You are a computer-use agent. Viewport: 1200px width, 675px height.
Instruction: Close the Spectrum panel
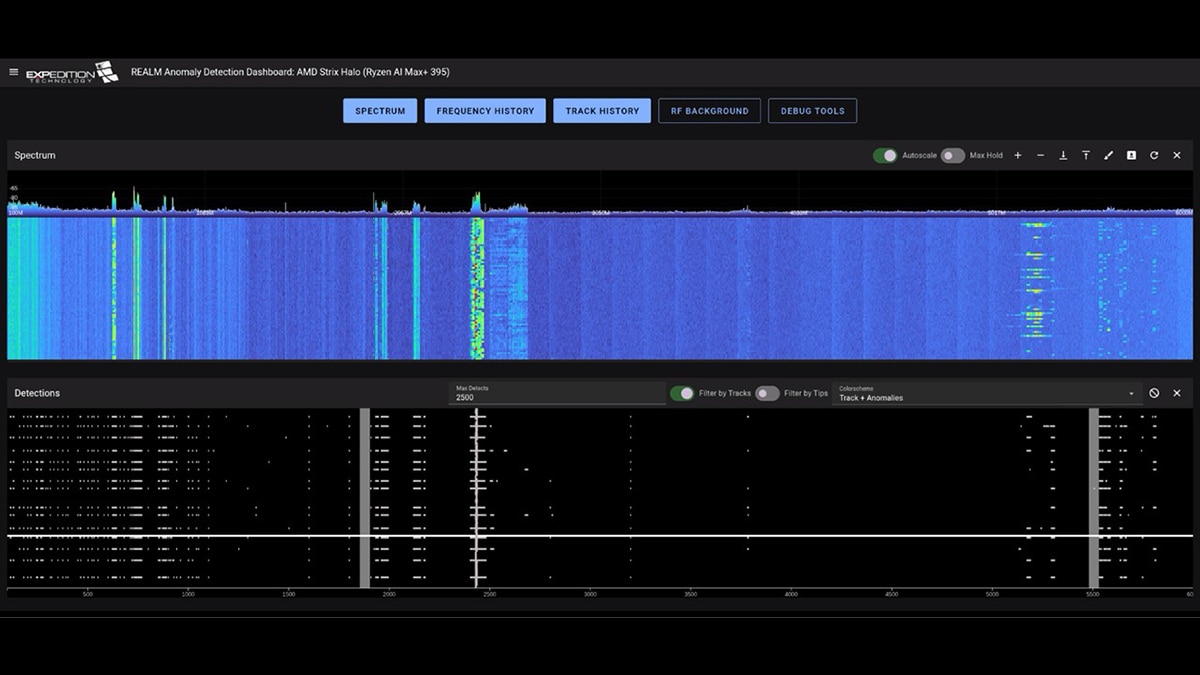1177,155
